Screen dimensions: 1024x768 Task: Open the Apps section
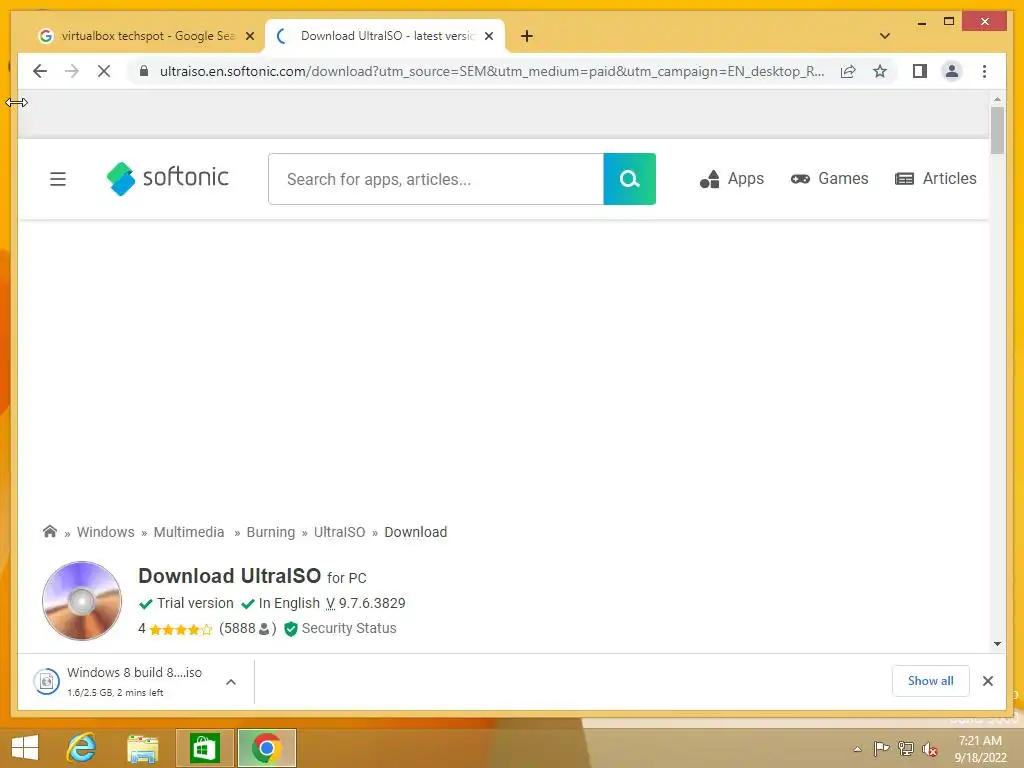tap(731, 178)
